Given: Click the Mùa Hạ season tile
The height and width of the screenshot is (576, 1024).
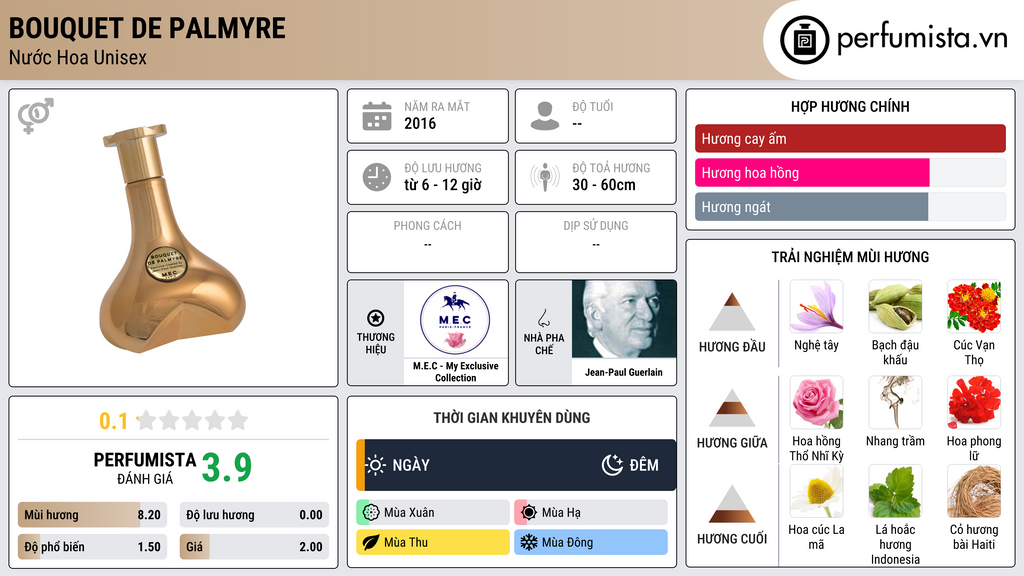Looking at the screenshot, I should pyautogui.click(x=591, y=513).
